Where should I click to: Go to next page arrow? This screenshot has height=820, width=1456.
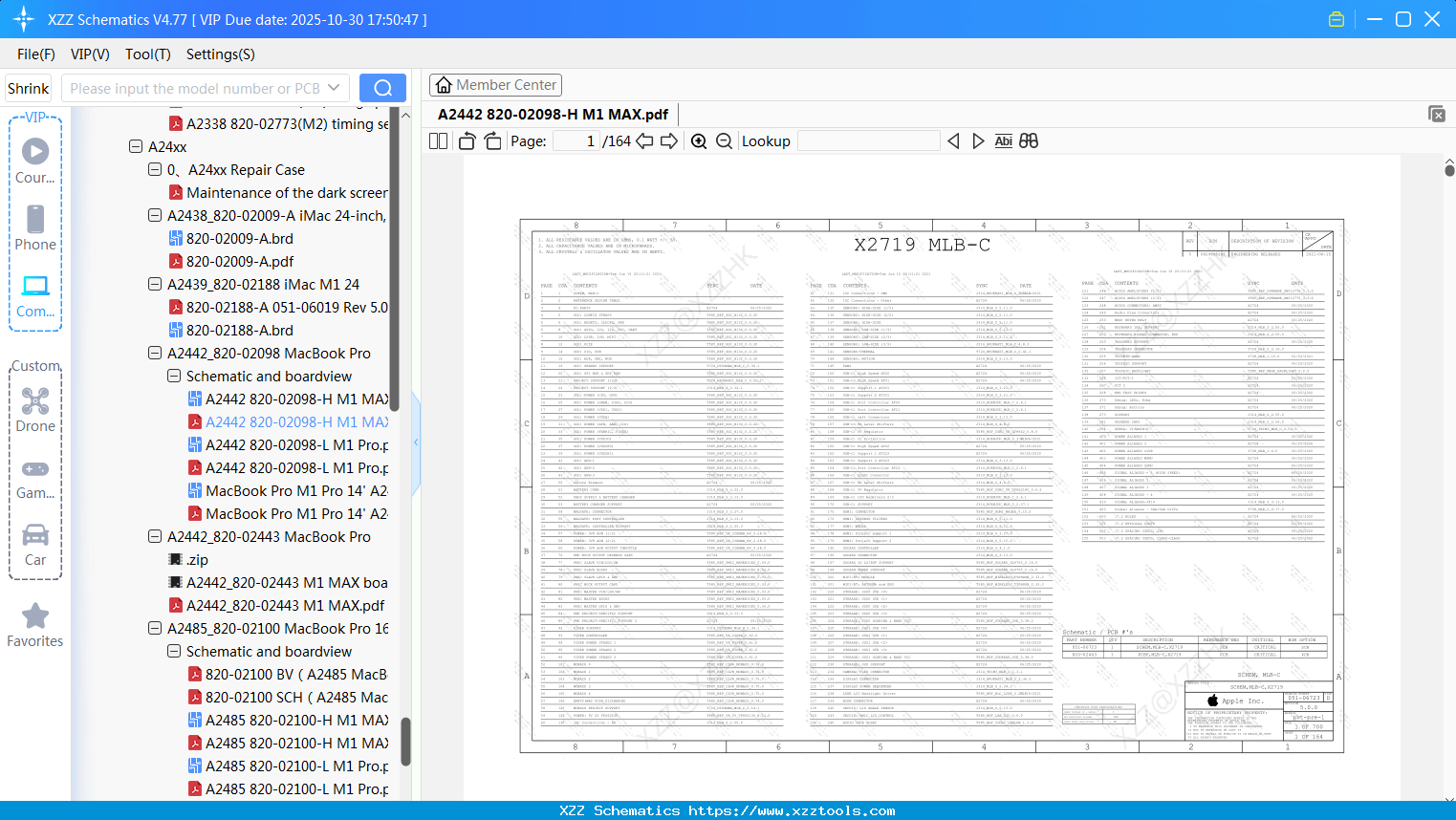point(668,141)
